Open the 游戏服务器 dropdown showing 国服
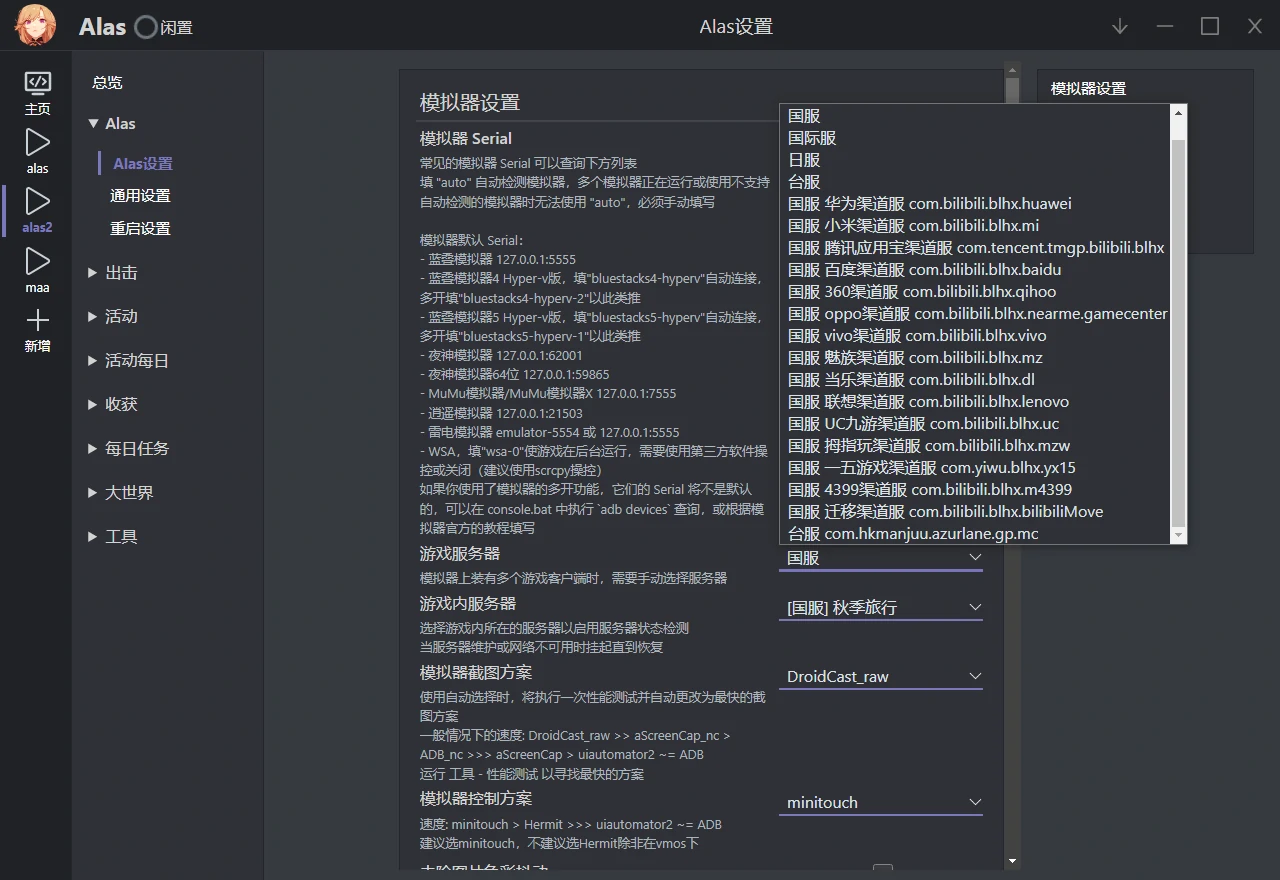This screenshot has width=1280, height=880. [x=881, y=558]
